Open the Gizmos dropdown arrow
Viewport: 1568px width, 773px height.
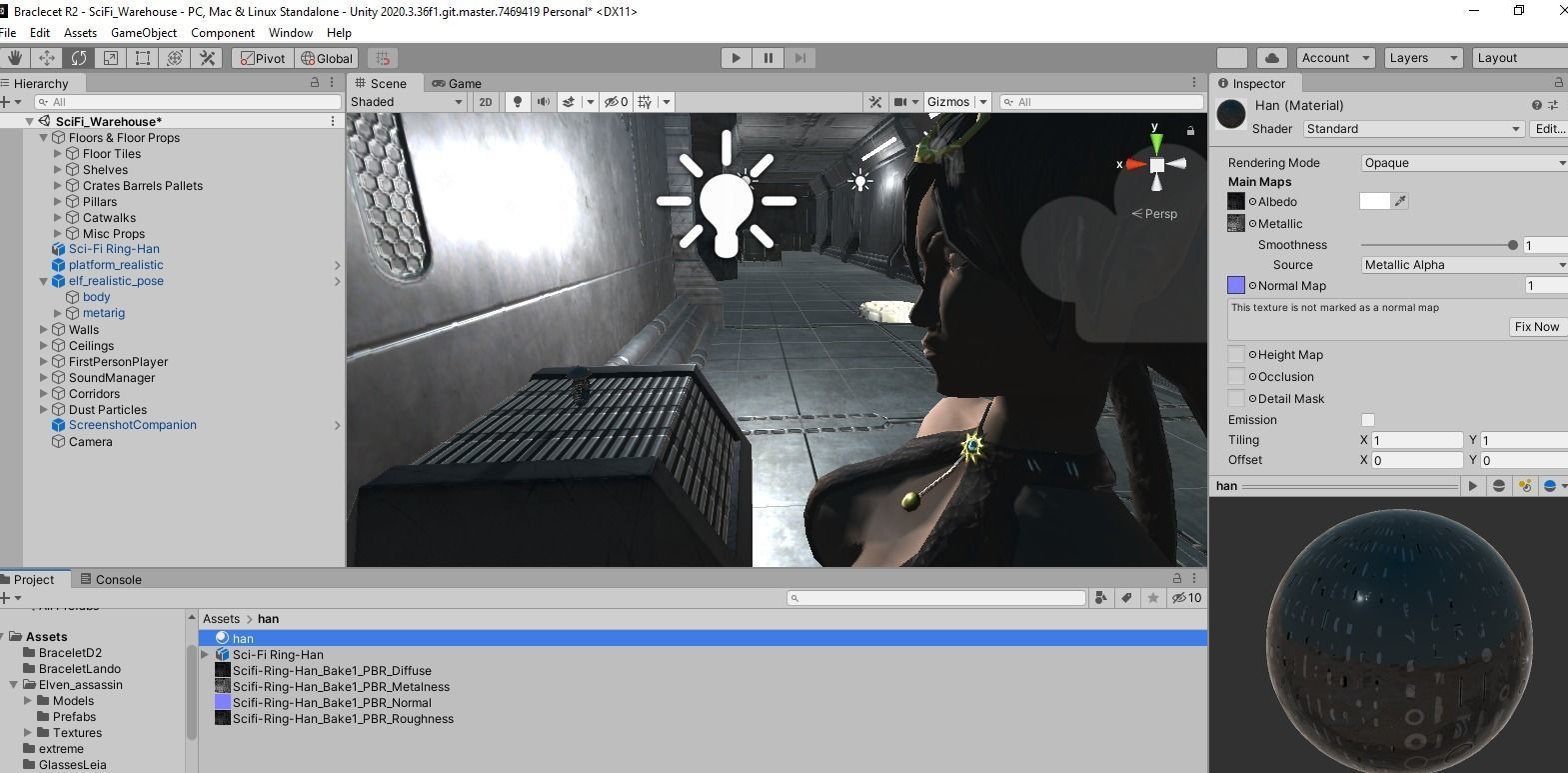pyautogui.click(x=983, y=102)
